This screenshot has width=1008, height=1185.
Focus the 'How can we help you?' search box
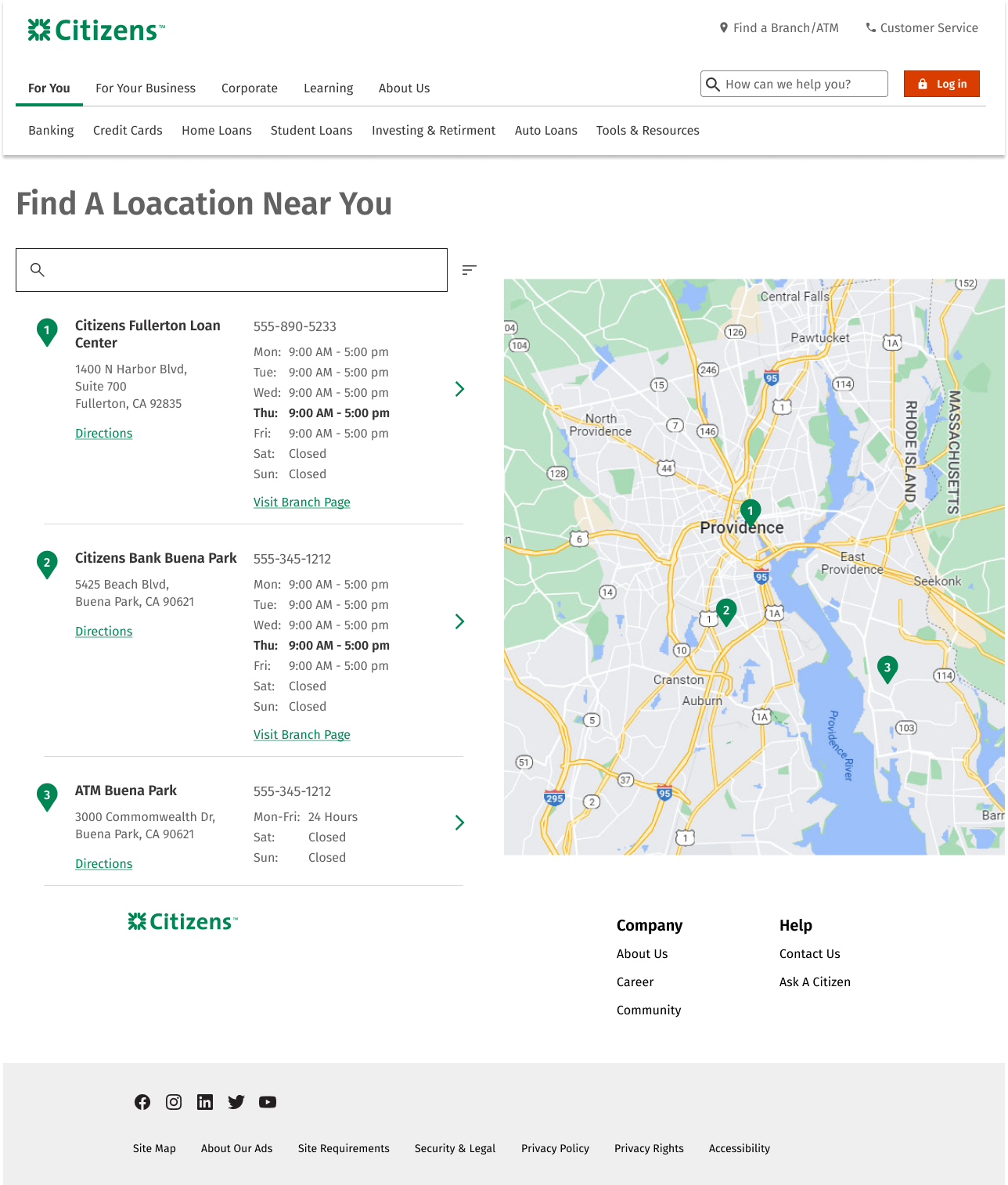(802, 85)
